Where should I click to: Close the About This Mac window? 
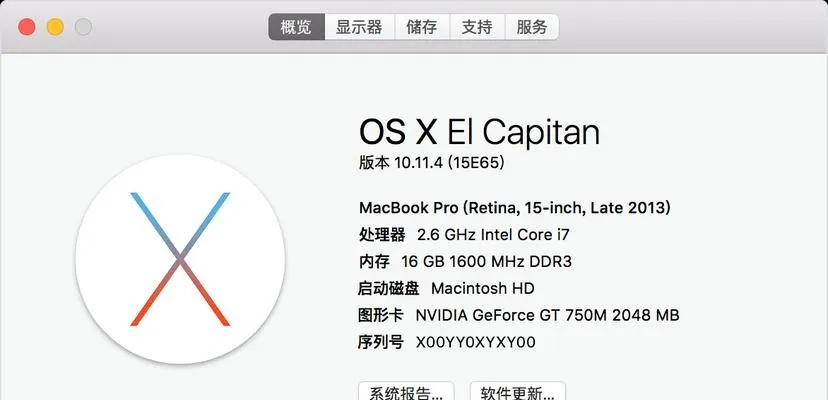point(27,27)
